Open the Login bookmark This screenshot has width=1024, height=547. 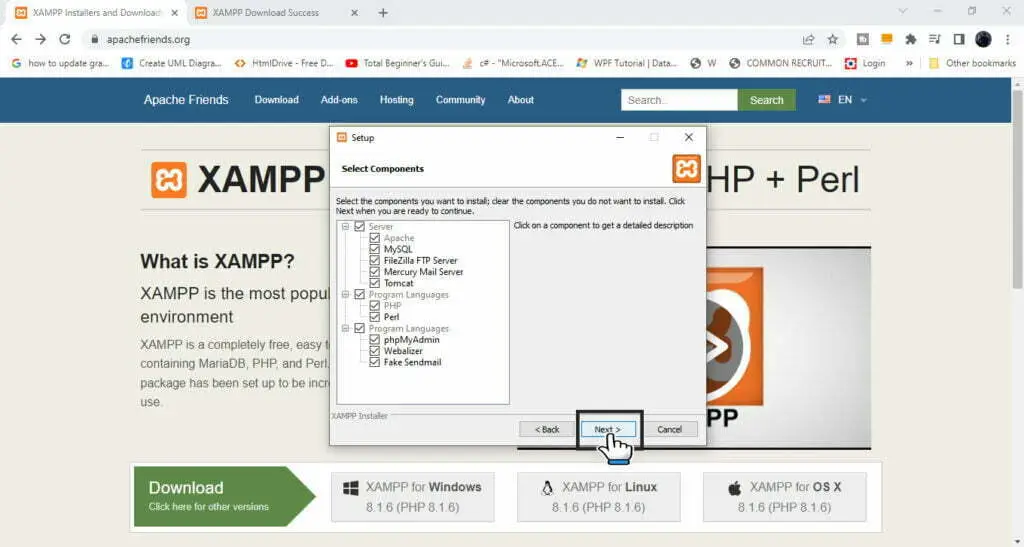(x=865, y=63)
